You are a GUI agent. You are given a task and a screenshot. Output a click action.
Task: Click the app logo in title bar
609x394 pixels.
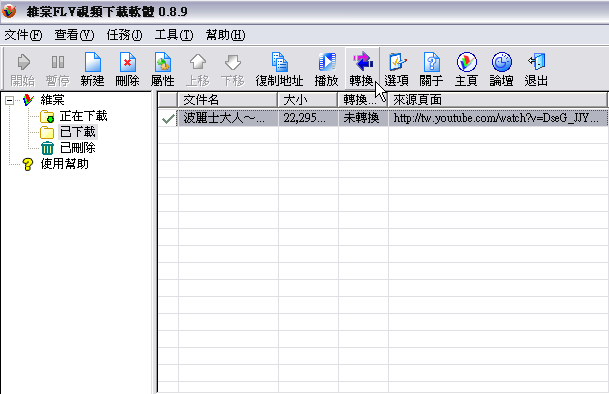coord(9,11)
